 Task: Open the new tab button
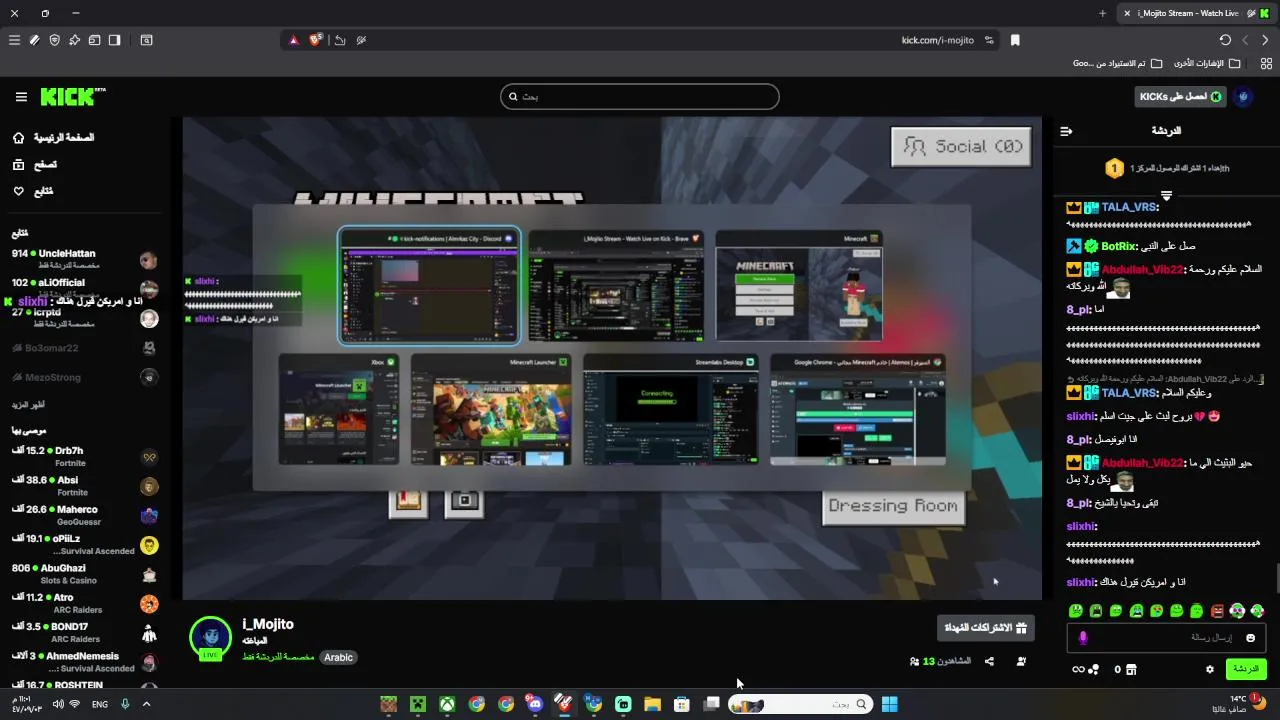[x=1102, y=13]
